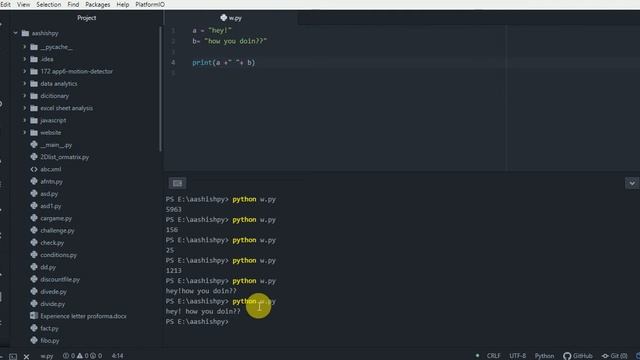Click the close X icon in status bar
The height and width of the screenshot is (360, 640).
(26, 356)
